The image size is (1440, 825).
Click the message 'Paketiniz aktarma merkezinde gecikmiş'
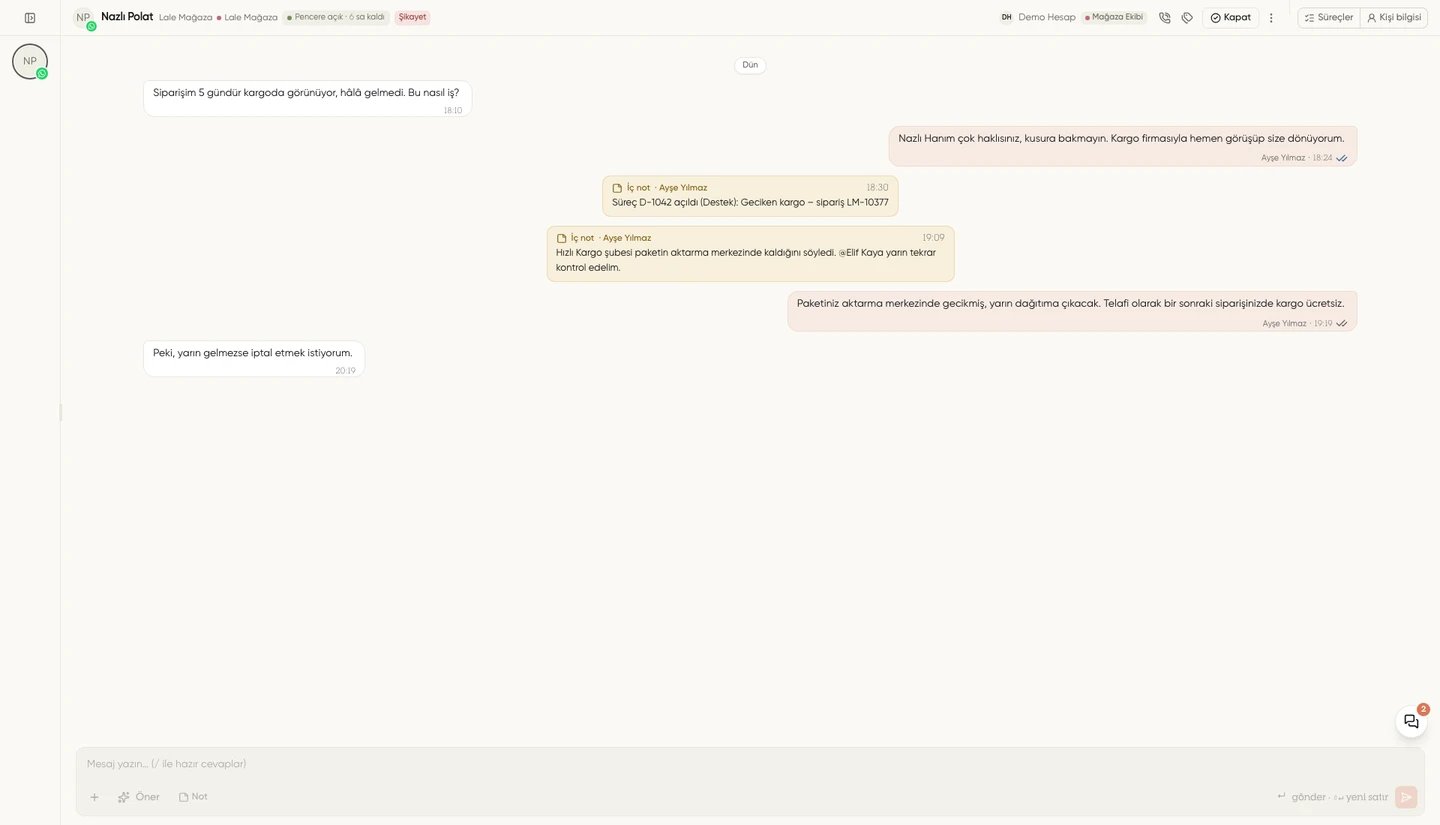tap(1071, 311)
